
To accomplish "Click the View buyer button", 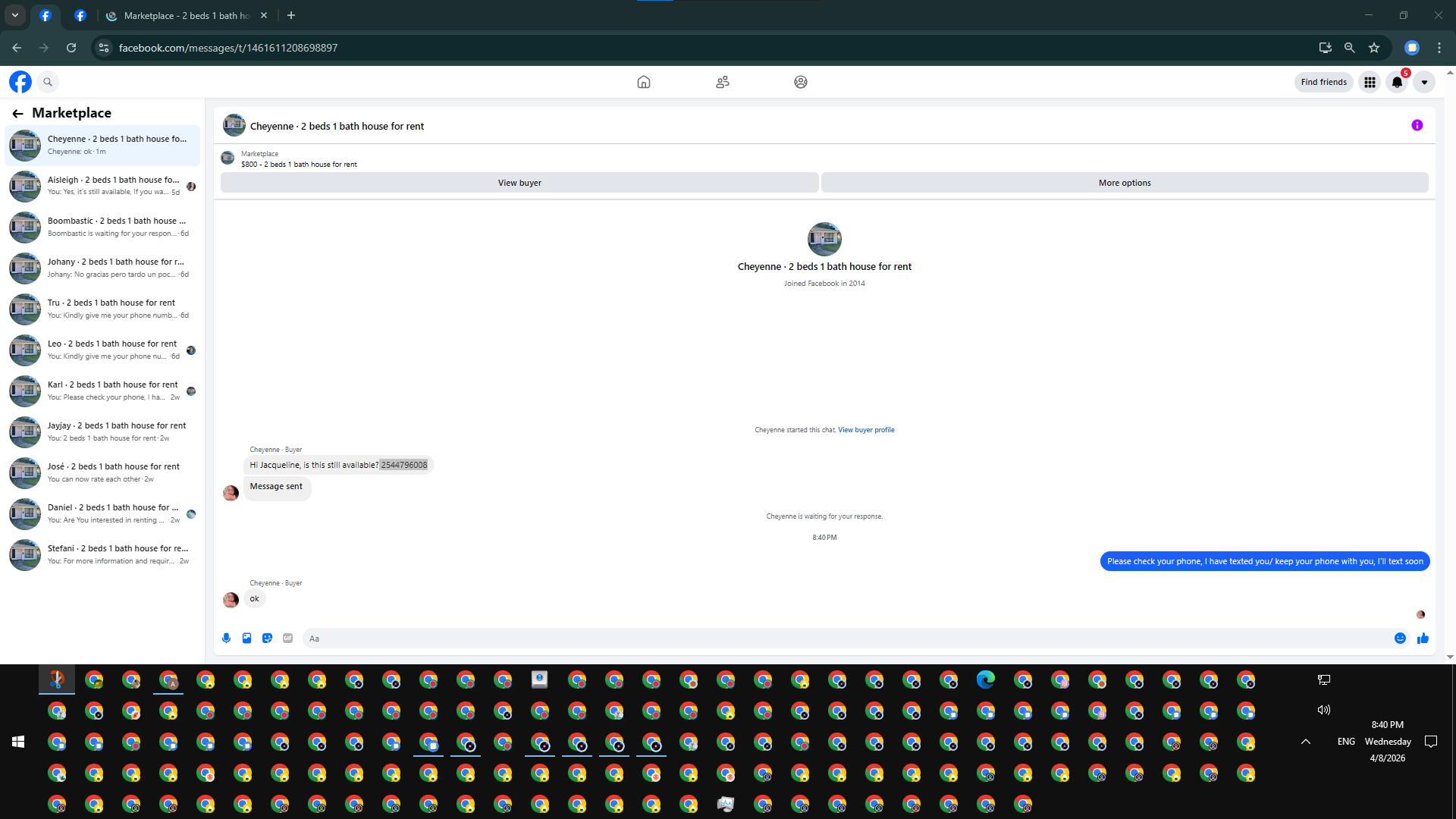I will click(519, 183).
